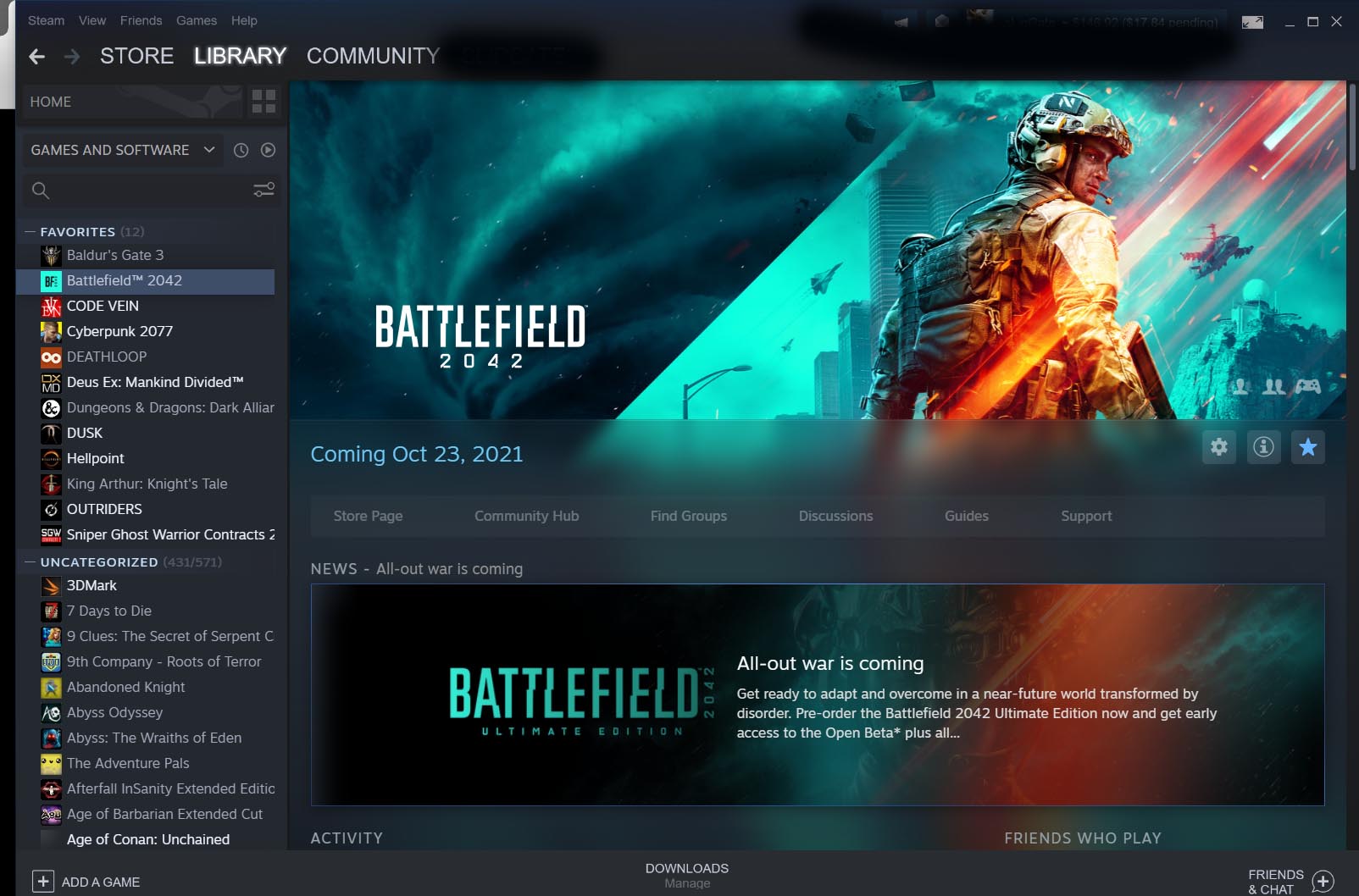
Task: Toggle Battlefield 2042 favorite star
Action: click(x=1308, y=447)
